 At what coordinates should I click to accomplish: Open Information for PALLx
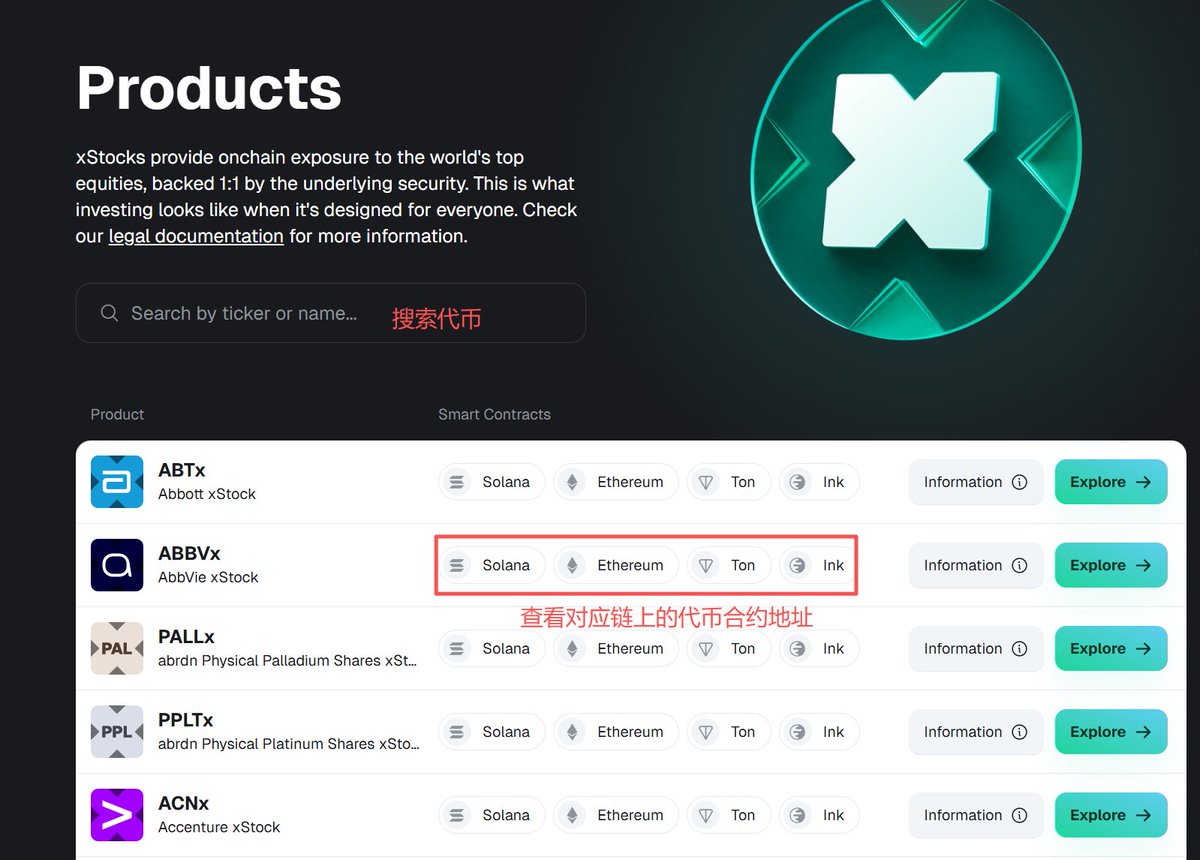point(975,648)
